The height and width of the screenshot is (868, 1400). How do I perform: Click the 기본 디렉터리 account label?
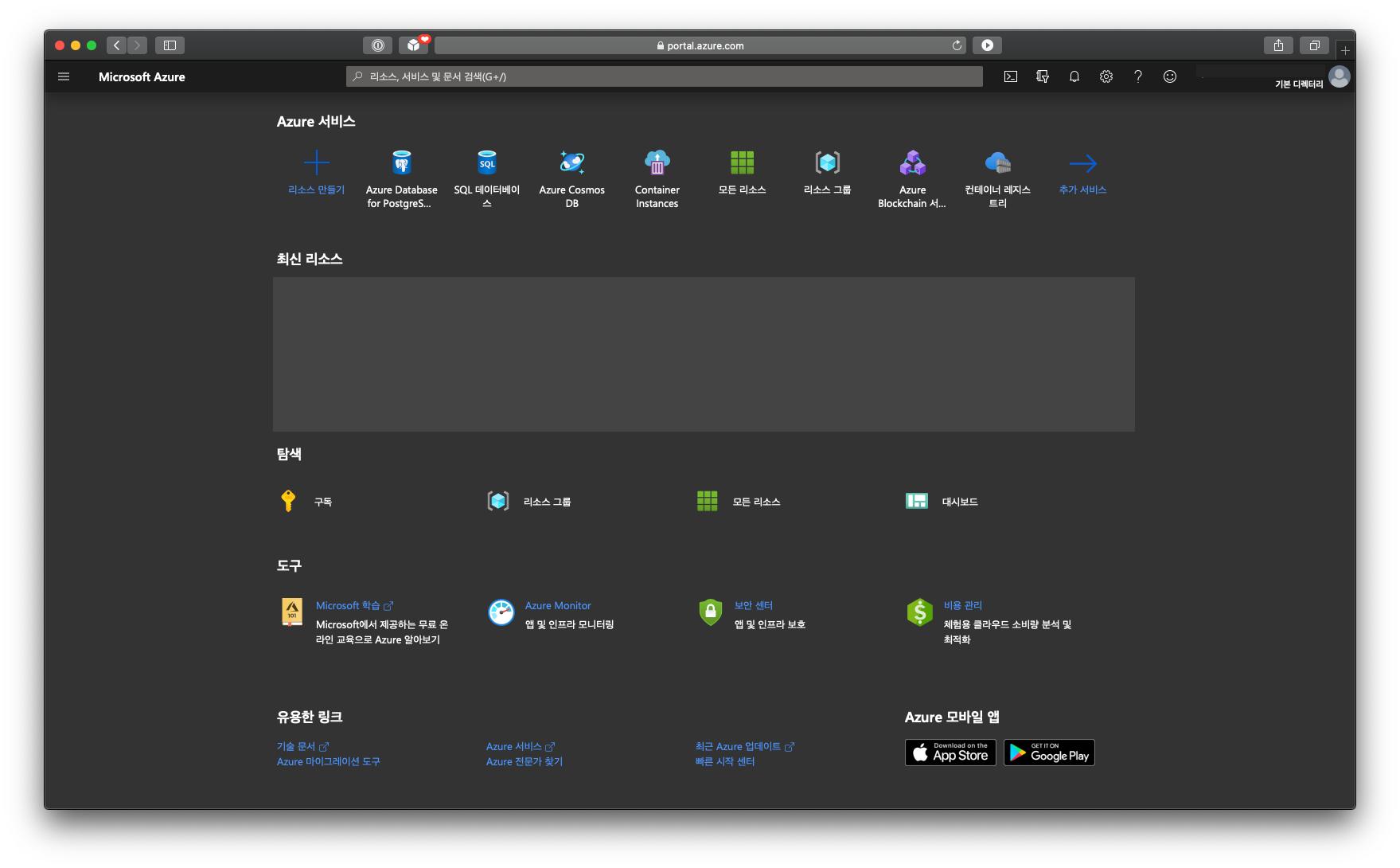[x=1299, y=84]
